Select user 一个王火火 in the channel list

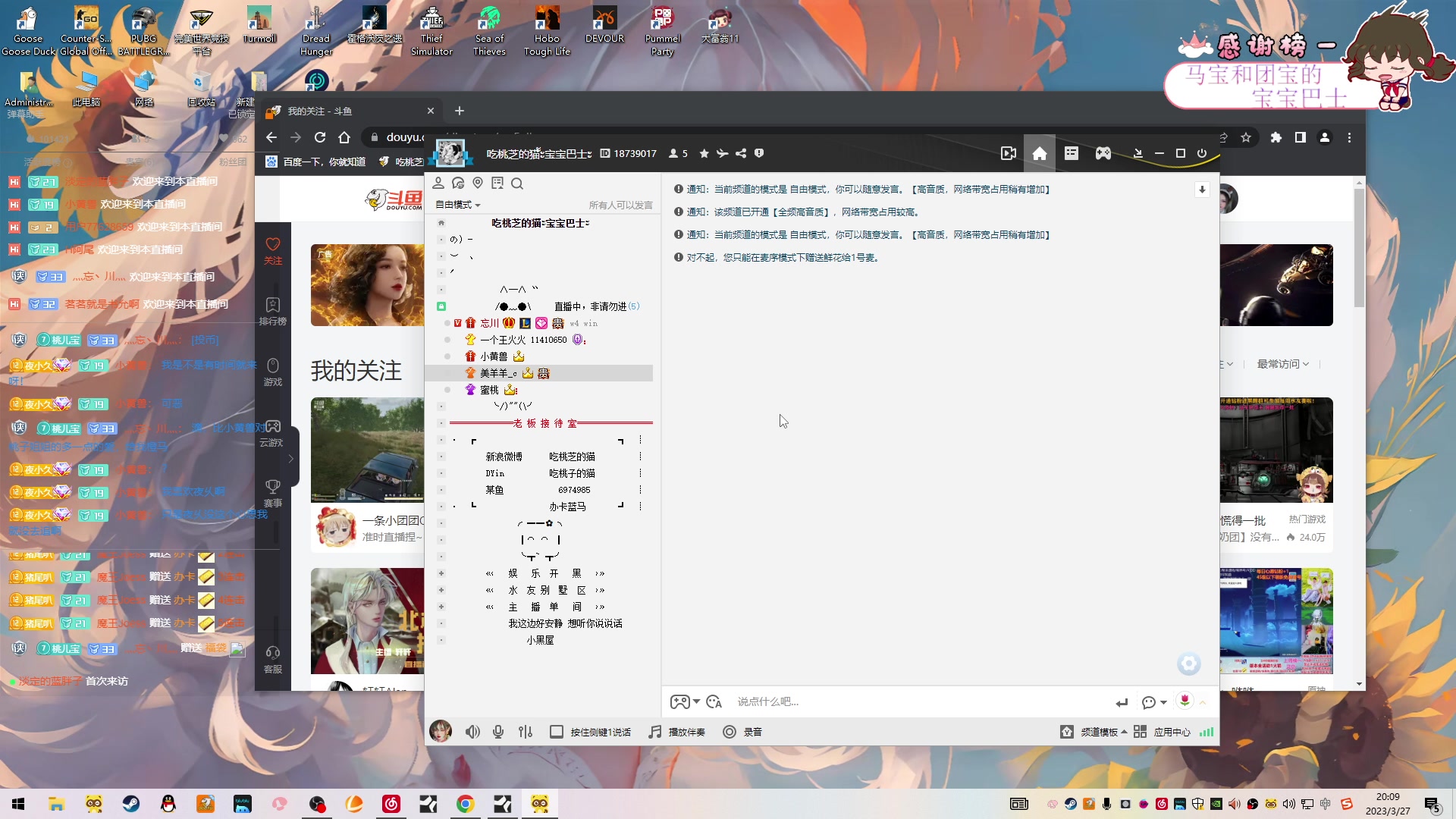tap(503, 340)
